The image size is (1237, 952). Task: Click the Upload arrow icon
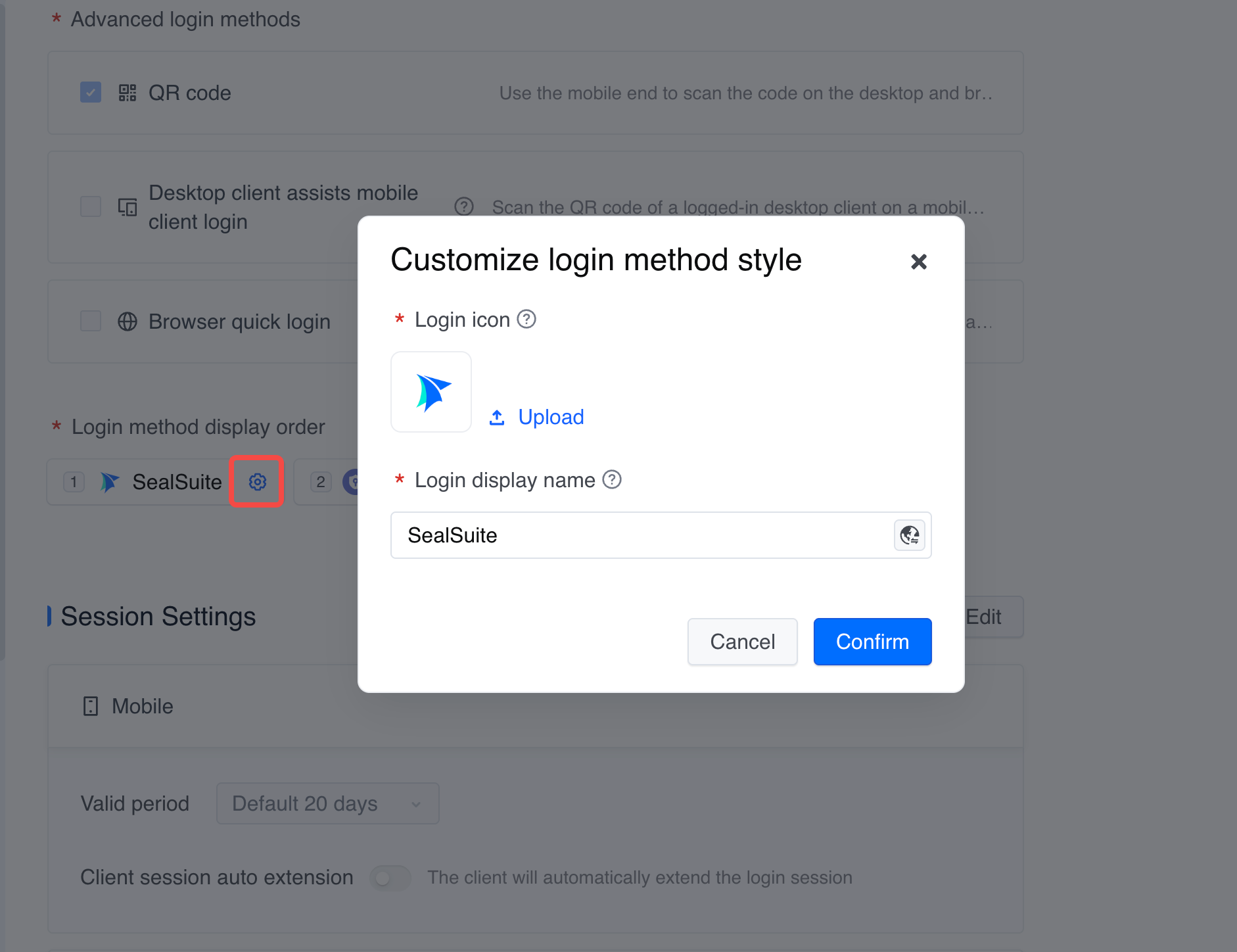pyautogui.click(x=497, y=417)
